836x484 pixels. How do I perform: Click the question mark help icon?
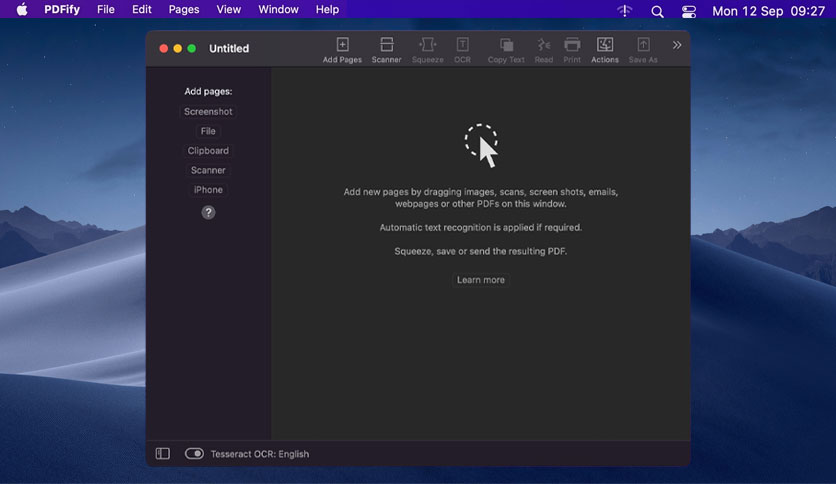(x=208, y=212)
